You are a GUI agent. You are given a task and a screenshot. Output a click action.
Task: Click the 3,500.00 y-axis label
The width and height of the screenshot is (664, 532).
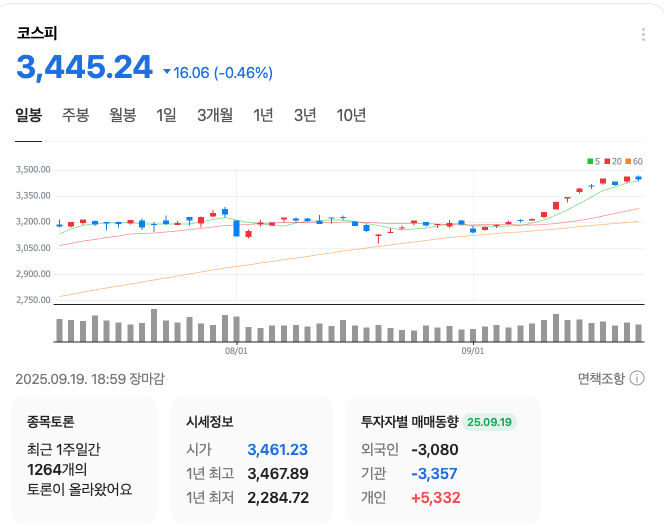[33, 169]
